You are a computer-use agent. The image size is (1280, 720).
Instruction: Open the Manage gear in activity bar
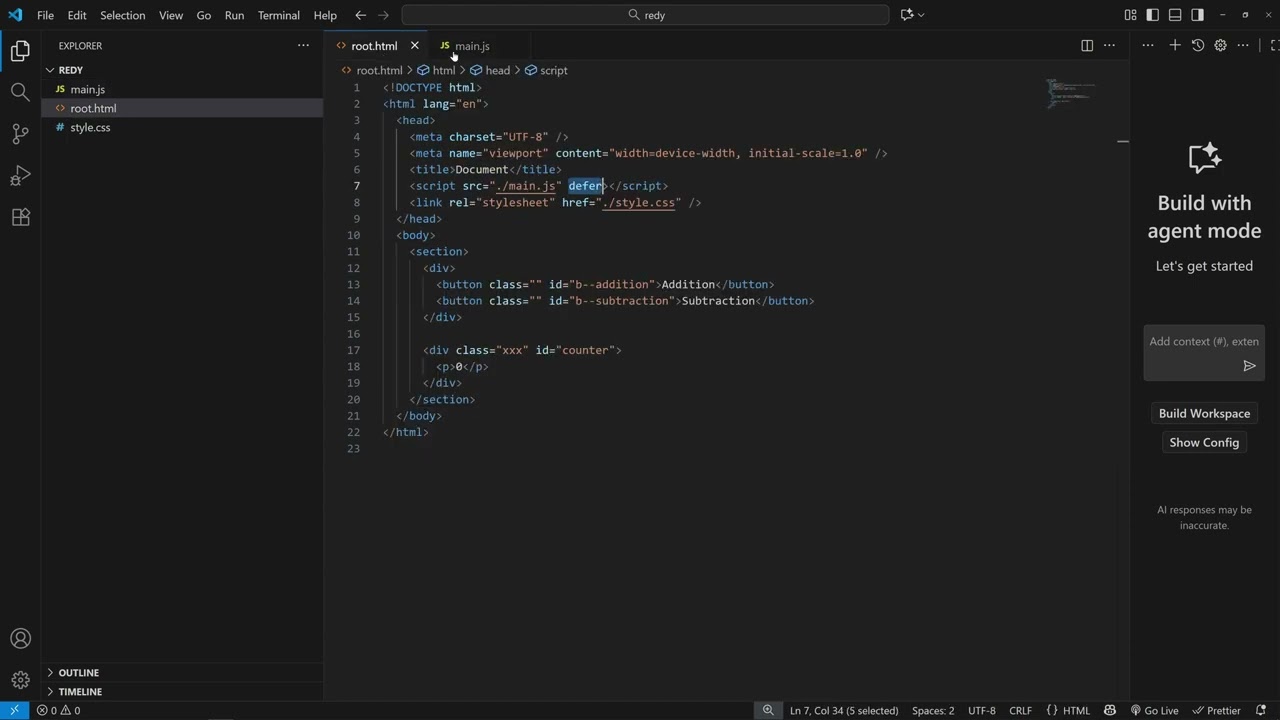coord(20,681)
